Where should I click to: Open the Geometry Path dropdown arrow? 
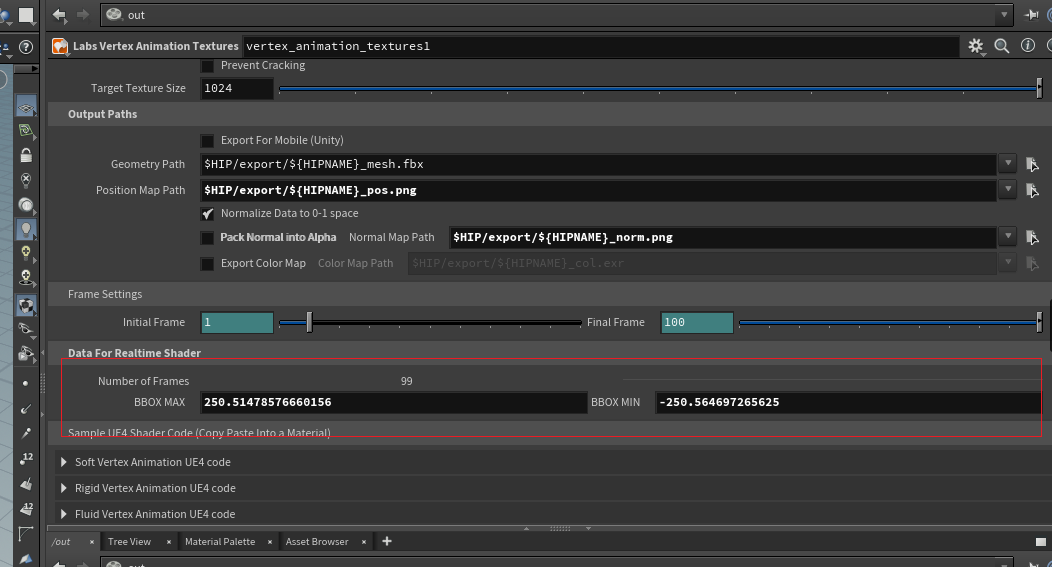(1008, 164)
